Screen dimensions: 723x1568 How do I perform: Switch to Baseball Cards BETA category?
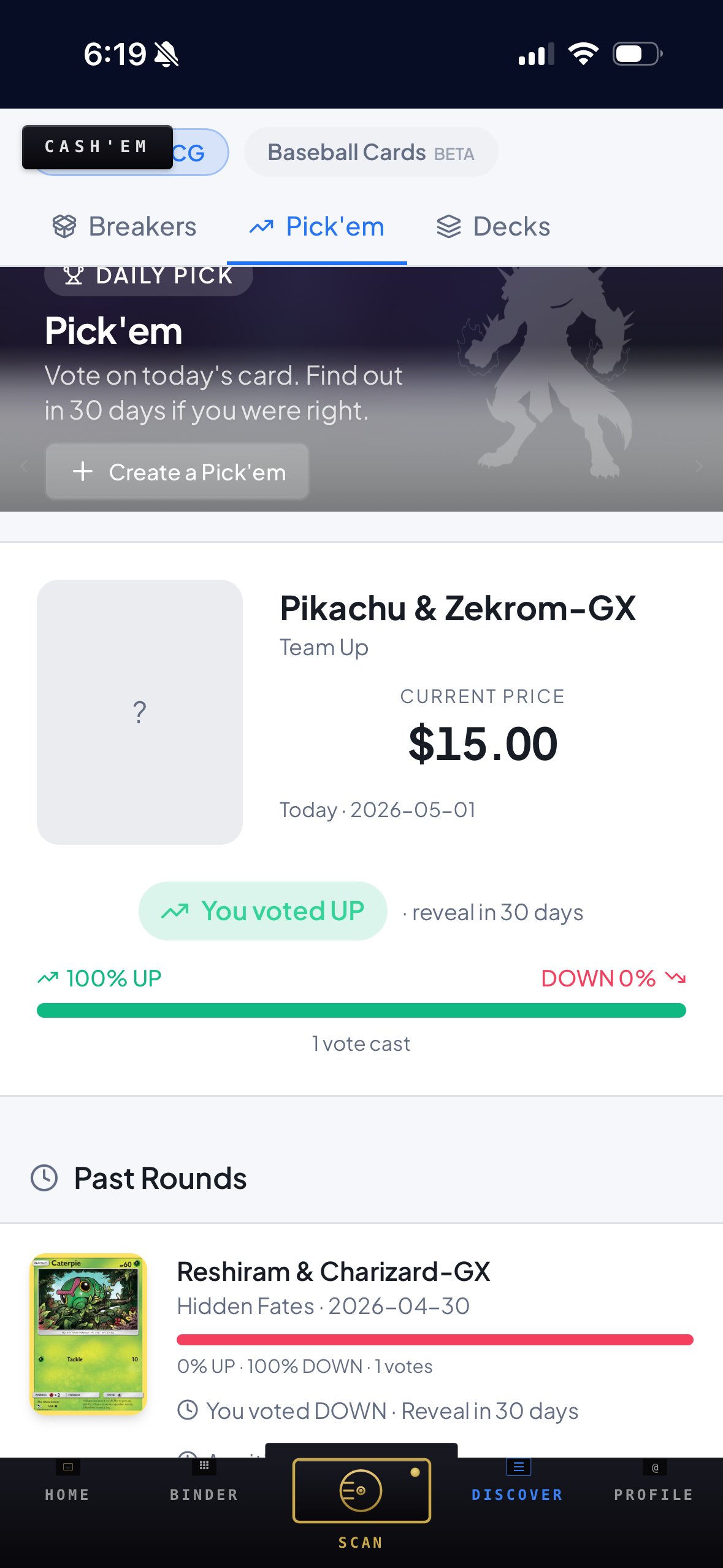[371, 152]
